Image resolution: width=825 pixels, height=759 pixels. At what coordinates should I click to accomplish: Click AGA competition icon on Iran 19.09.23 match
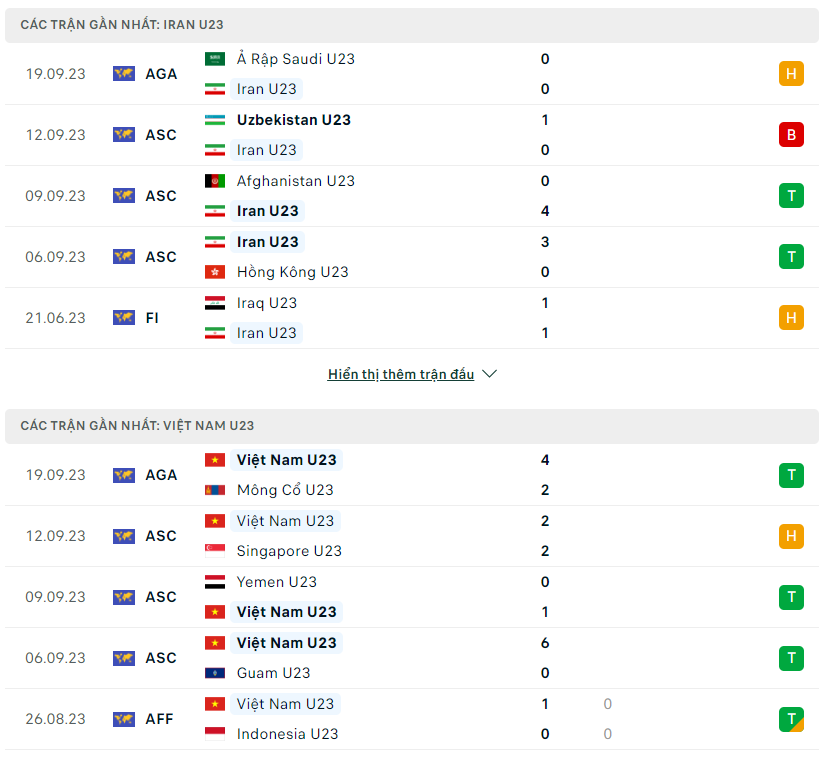pyautogui.click(x=124, y=74)
